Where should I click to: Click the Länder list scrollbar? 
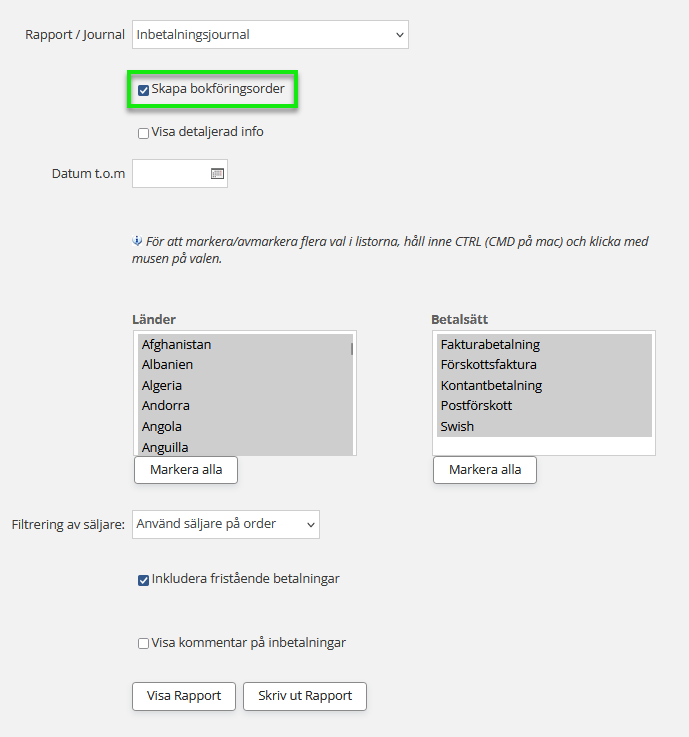click(351, 350)
